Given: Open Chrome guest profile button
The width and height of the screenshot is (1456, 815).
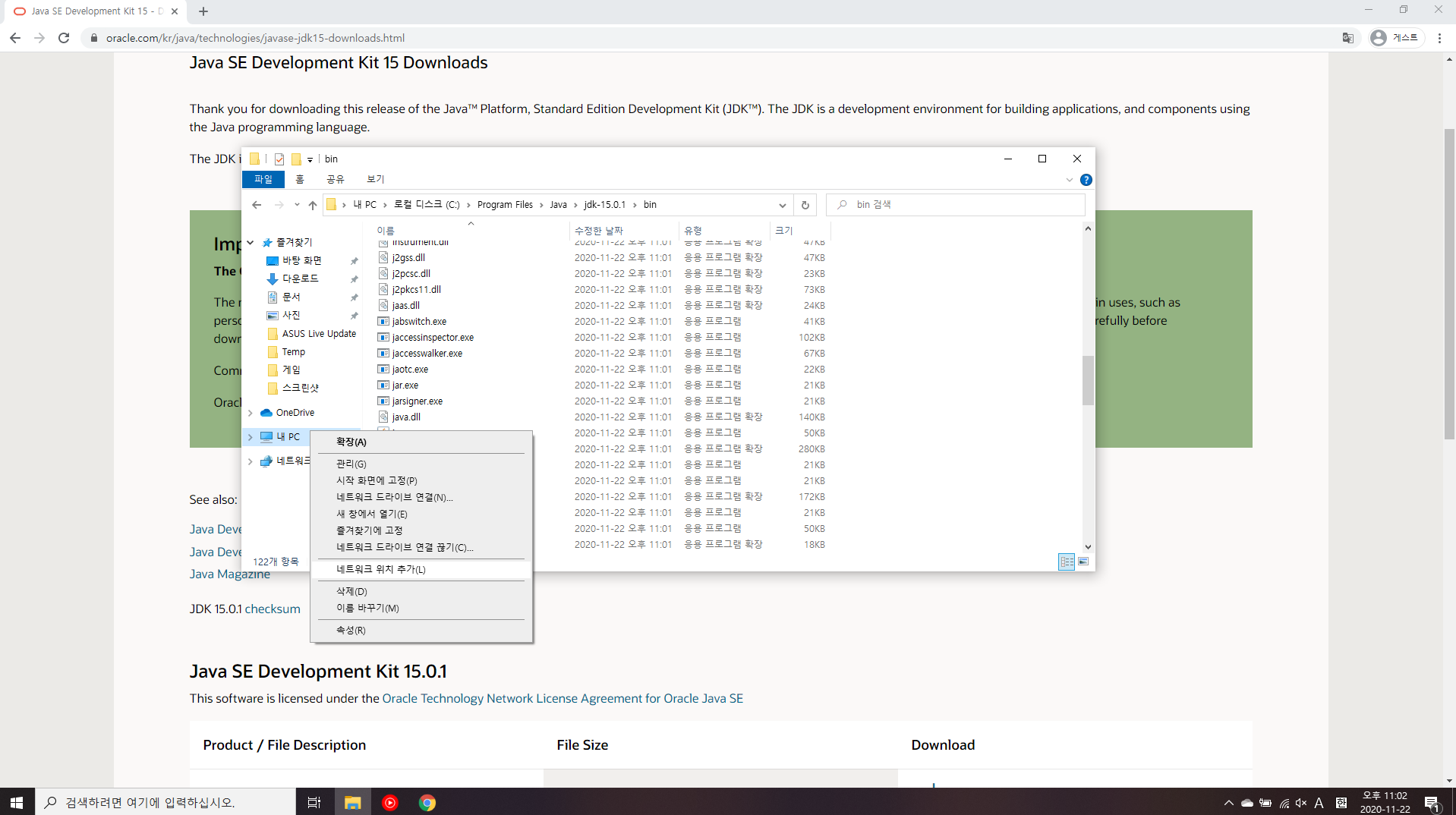Looking at the screenshot, I should 1396,38.
